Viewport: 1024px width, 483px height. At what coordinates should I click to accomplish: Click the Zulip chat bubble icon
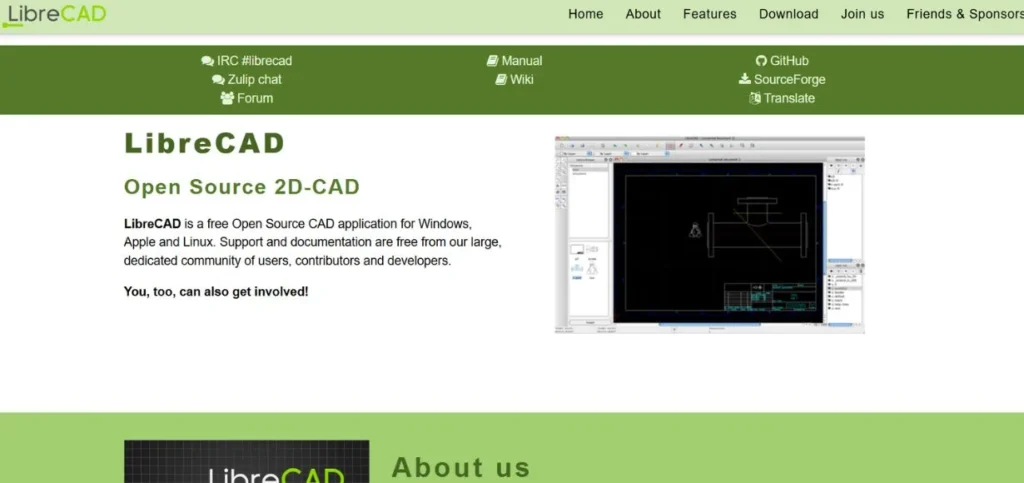(x=218, y=80)
